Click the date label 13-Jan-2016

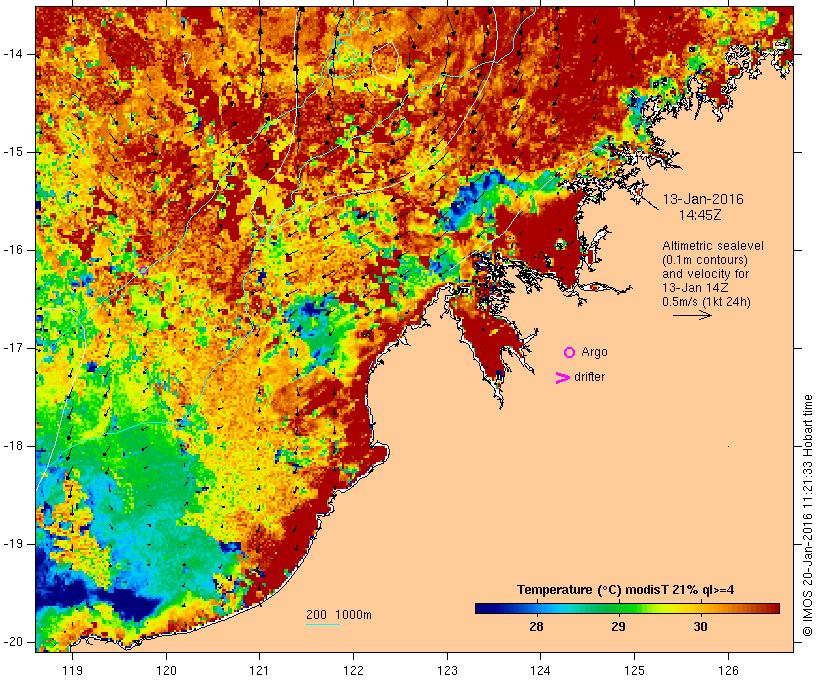point(703,199)
